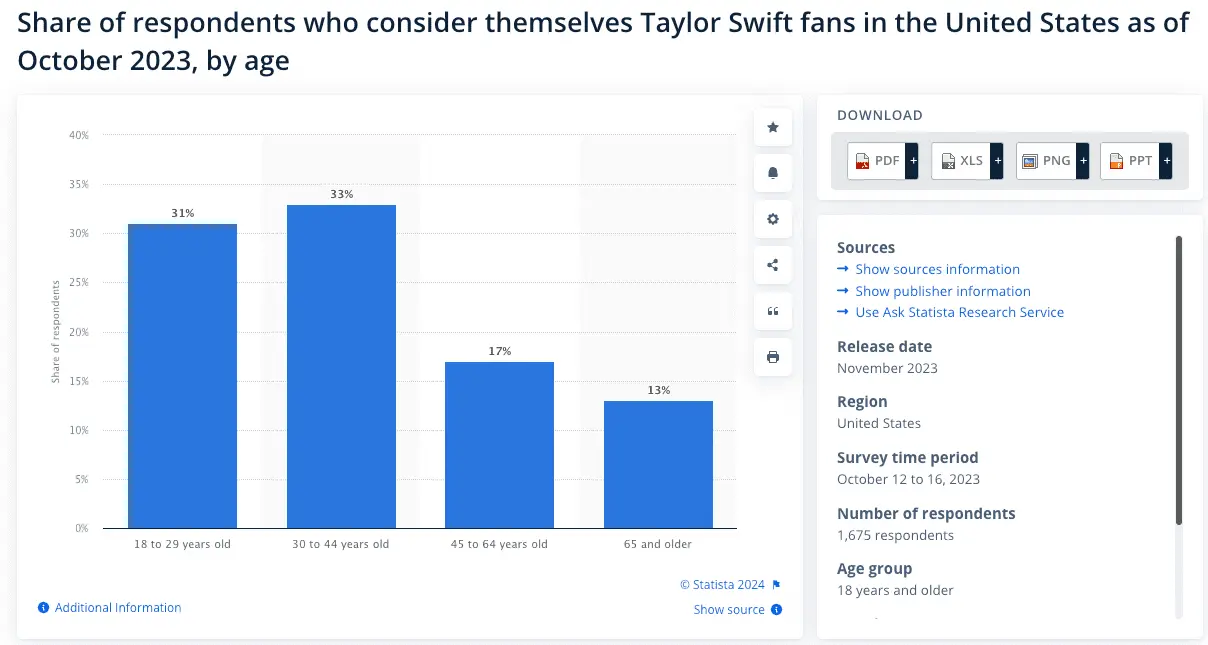Download chart as PDF
The image size is (1208, 645).
click(876, 161)
